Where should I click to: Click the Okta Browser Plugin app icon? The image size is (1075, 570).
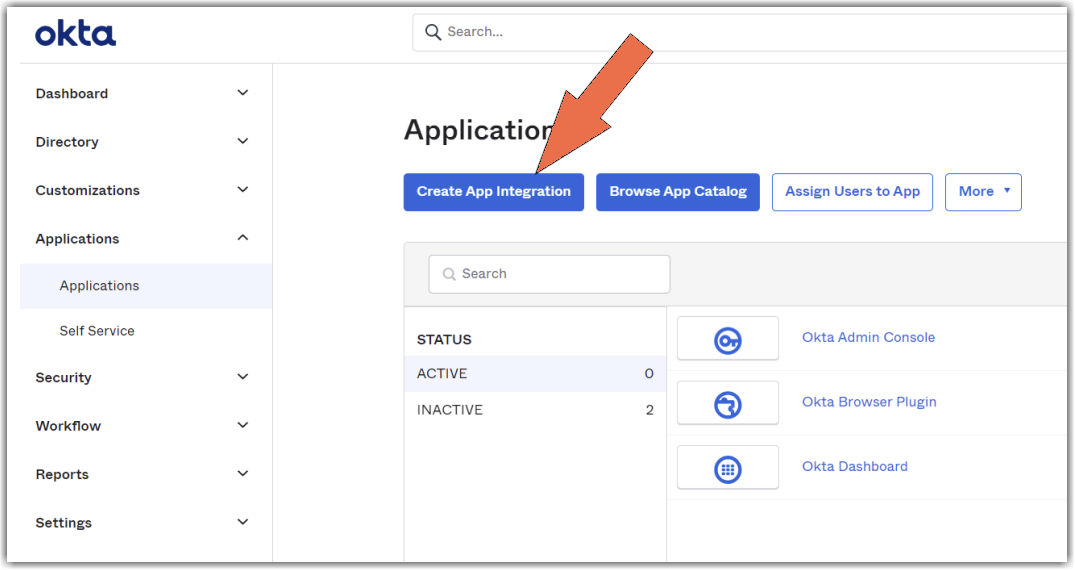coord(727,405)
